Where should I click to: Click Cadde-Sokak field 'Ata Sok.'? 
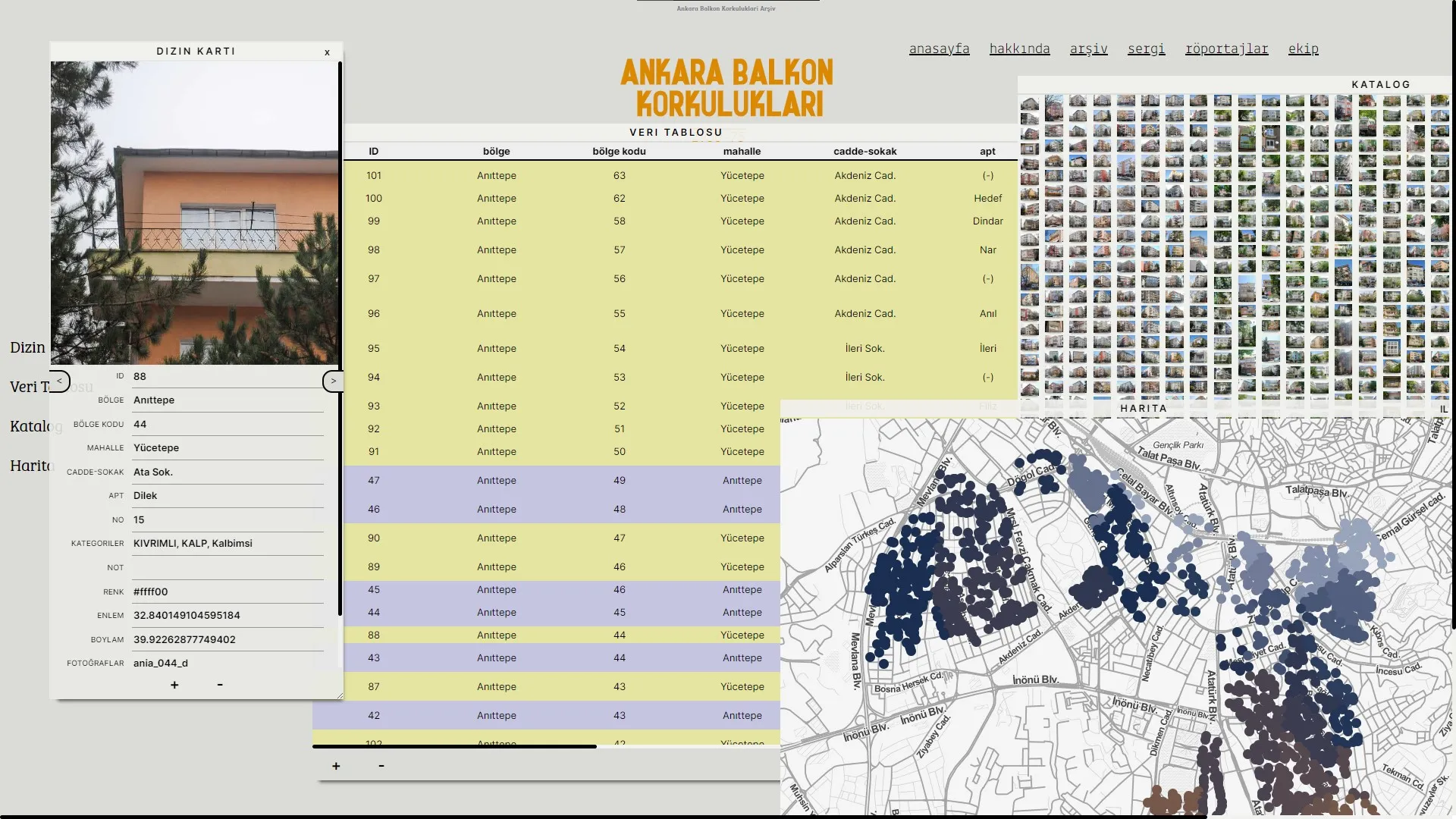point(227,472)
